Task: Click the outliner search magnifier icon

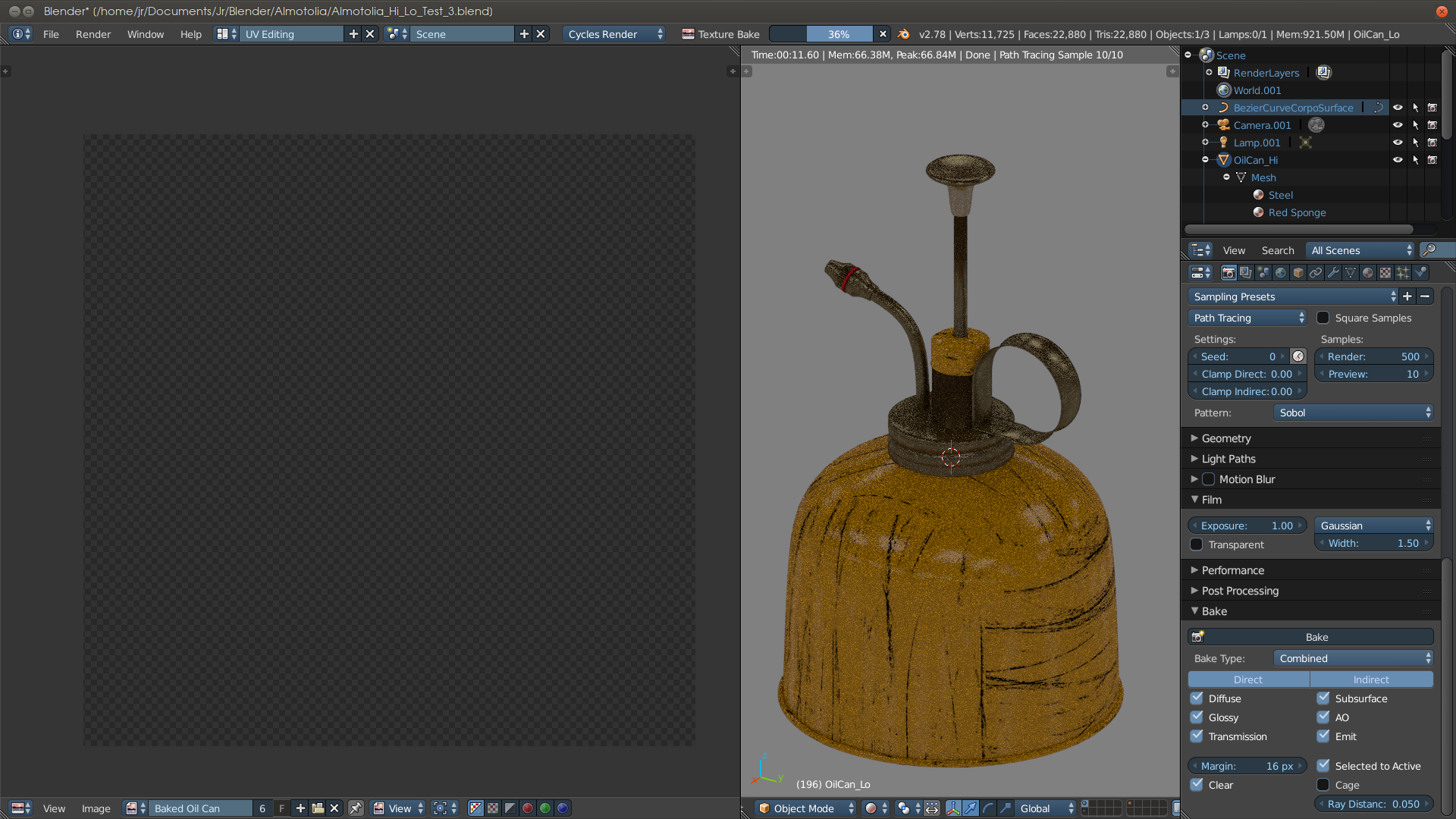Action: 1429,250
